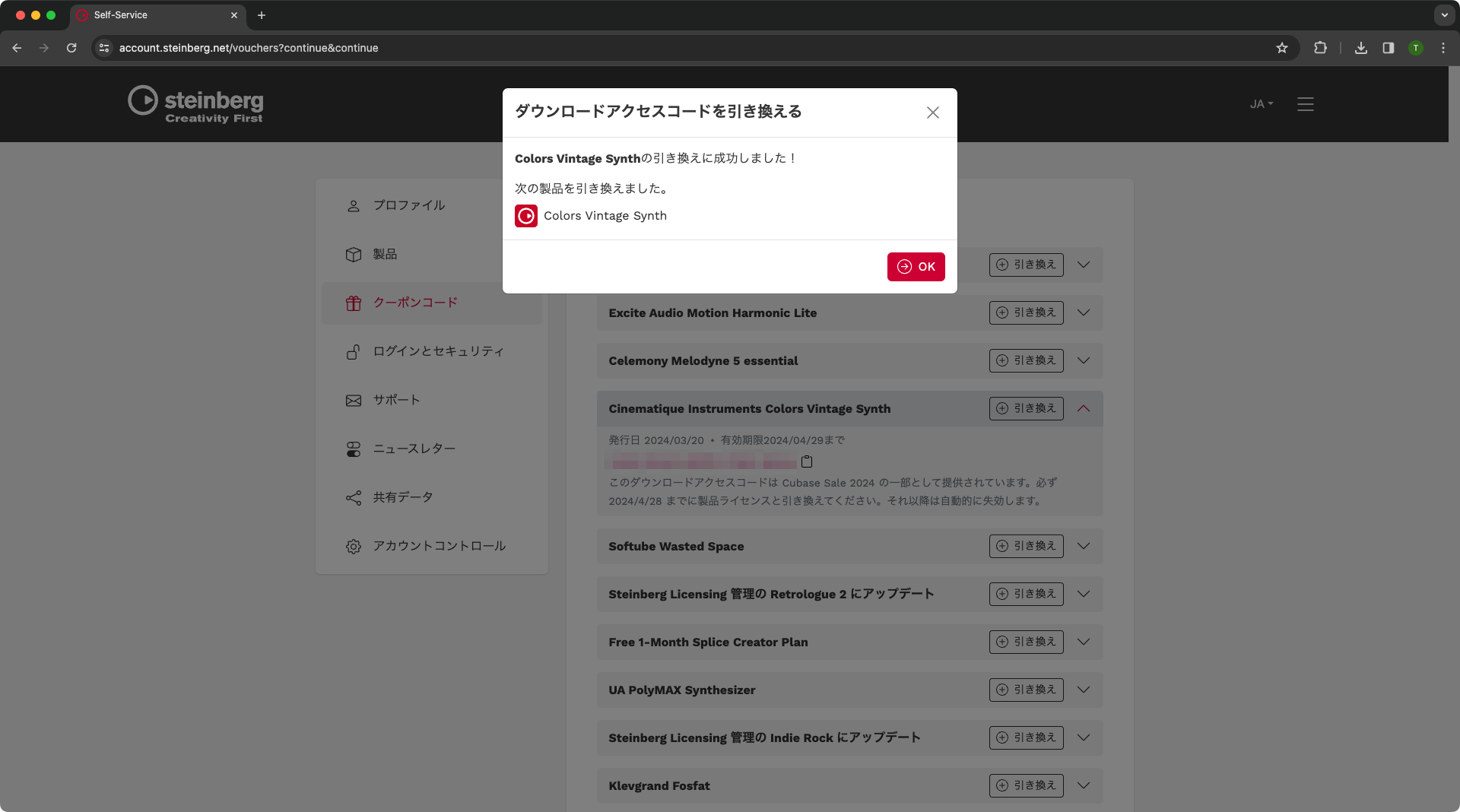Select クーポンコード in the sidebar
This screenshot has height=812, width=1460.
432,303
